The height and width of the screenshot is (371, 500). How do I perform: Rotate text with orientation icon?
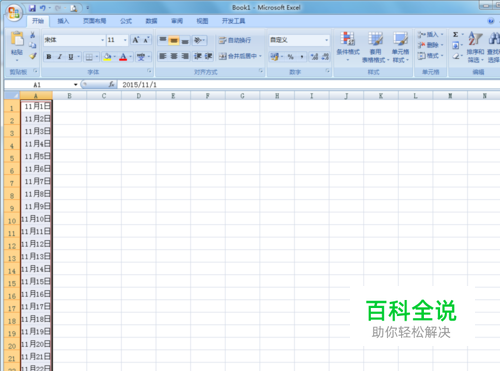[x=198, y=40]
